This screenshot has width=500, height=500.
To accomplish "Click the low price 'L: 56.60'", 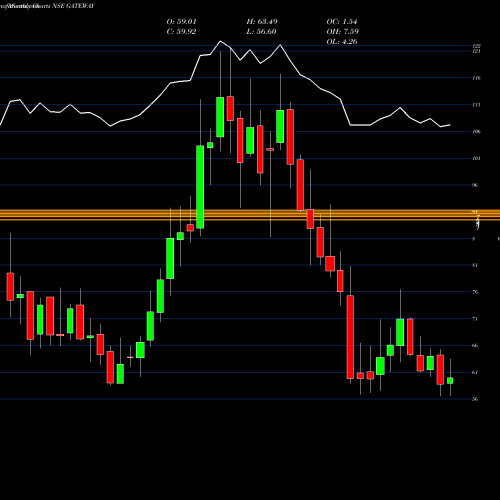I will coord(261,32).
